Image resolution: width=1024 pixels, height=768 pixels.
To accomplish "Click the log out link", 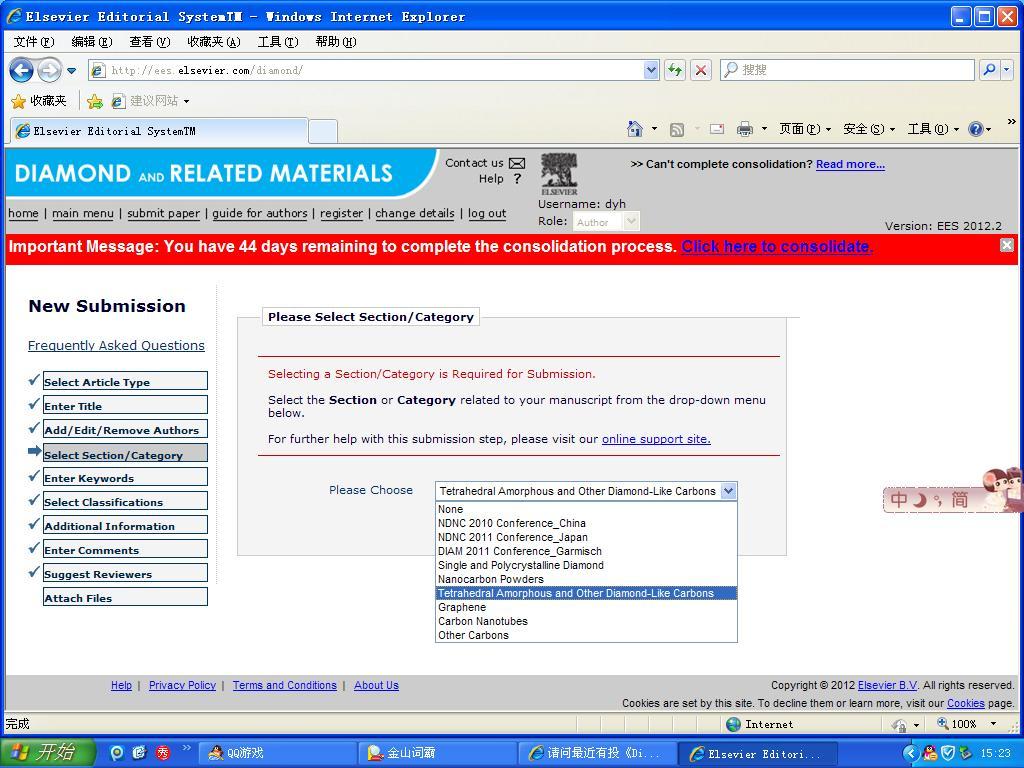I will [487, 213].
